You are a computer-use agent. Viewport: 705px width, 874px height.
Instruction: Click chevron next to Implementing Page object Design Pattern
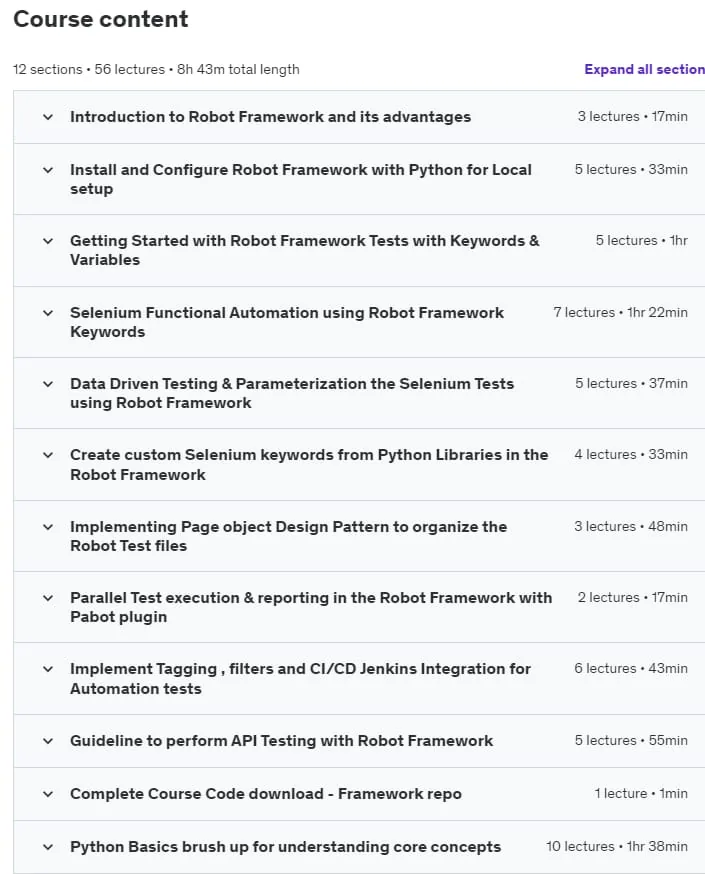[x=48, y=527]
